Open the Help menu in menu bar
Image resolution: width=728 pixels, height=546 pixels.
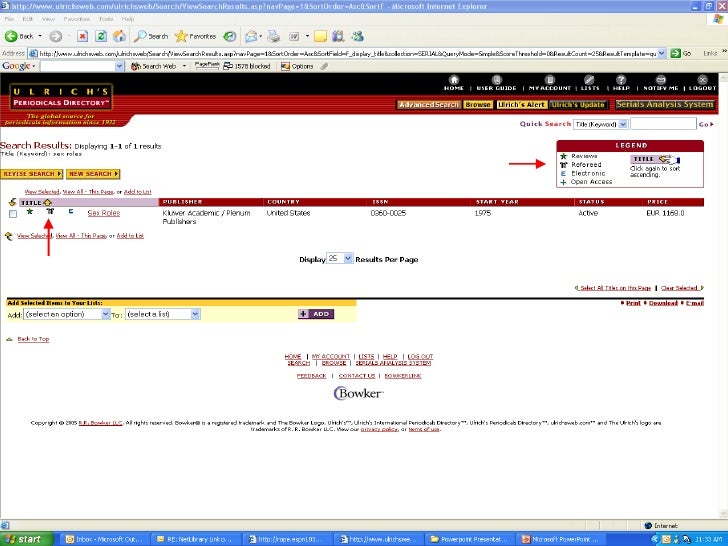coord(128,19)
